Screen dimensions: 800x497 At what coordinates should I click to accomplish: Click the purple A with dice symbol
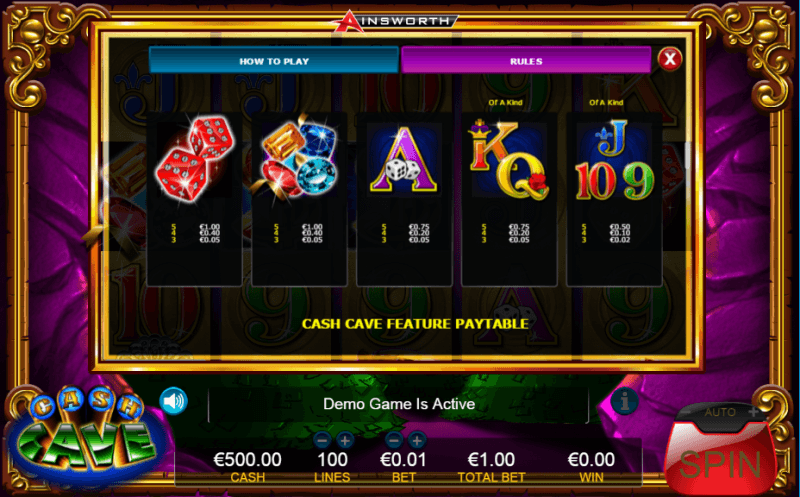(x=404, y=159)
